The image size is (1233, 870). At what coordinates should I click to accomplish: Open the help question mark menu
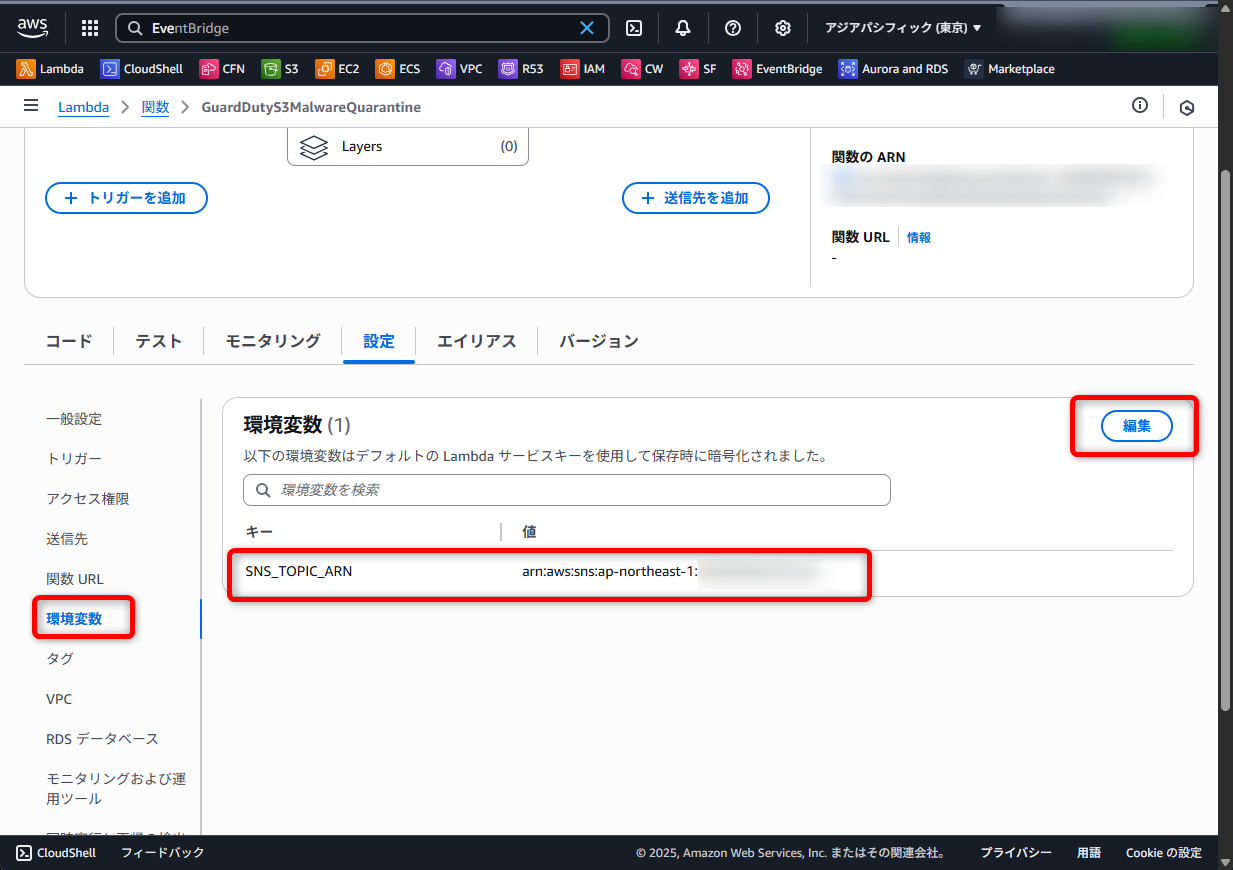coord(733,28)
